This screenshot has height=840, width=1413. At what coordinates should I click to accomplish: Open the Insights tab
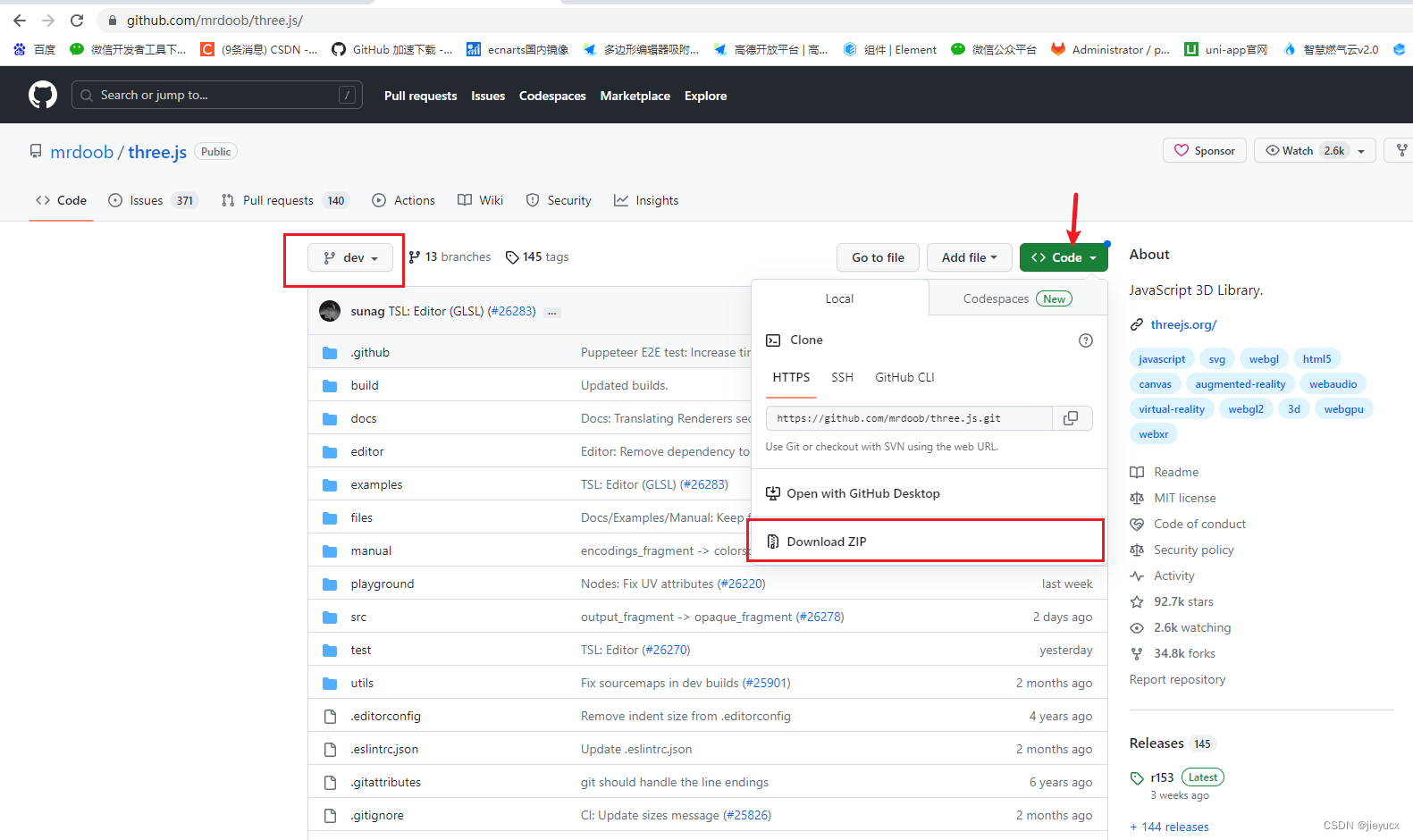[x=646, y=200]
